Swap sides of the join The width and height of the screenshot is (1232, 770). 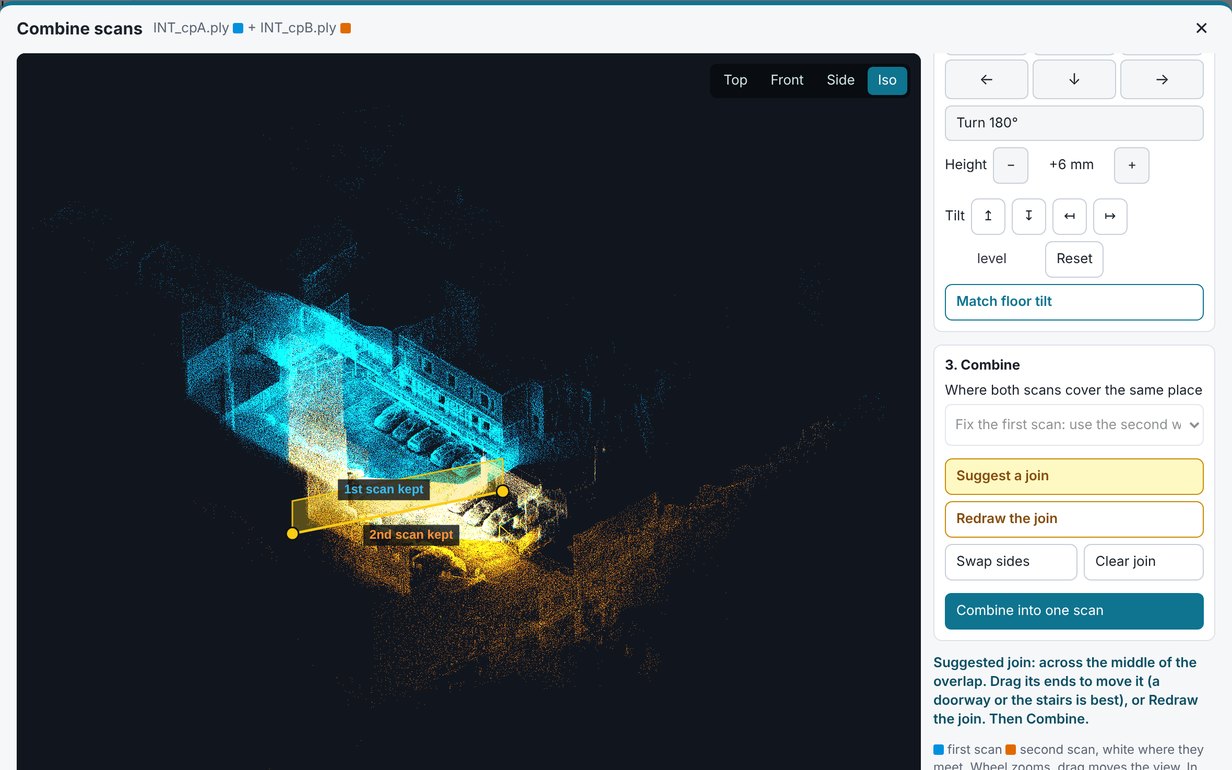(1011, 562)
